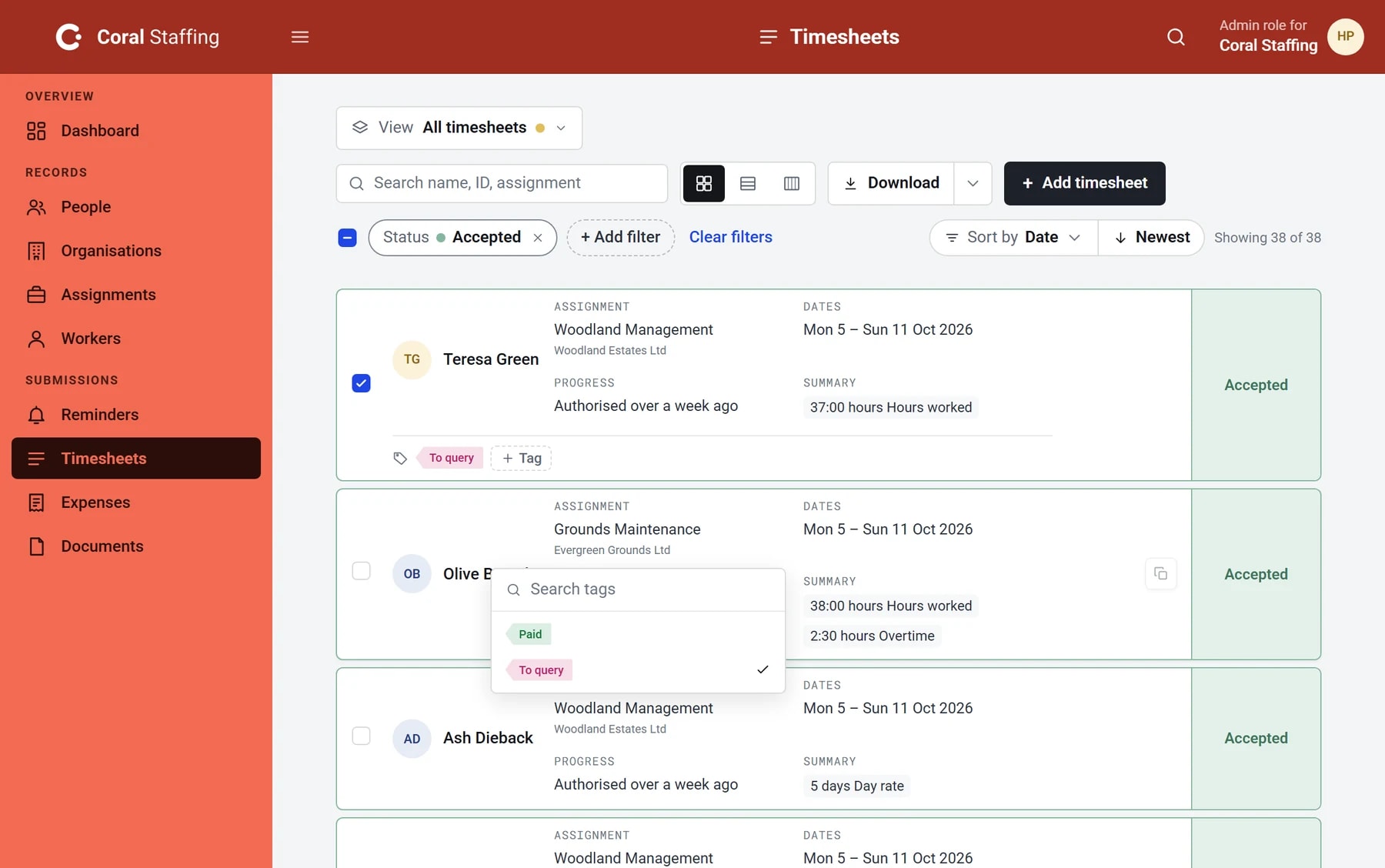The image size is (1385, 868).
Task: Open the HP user avatar menu
Action: click(1346, 37)
